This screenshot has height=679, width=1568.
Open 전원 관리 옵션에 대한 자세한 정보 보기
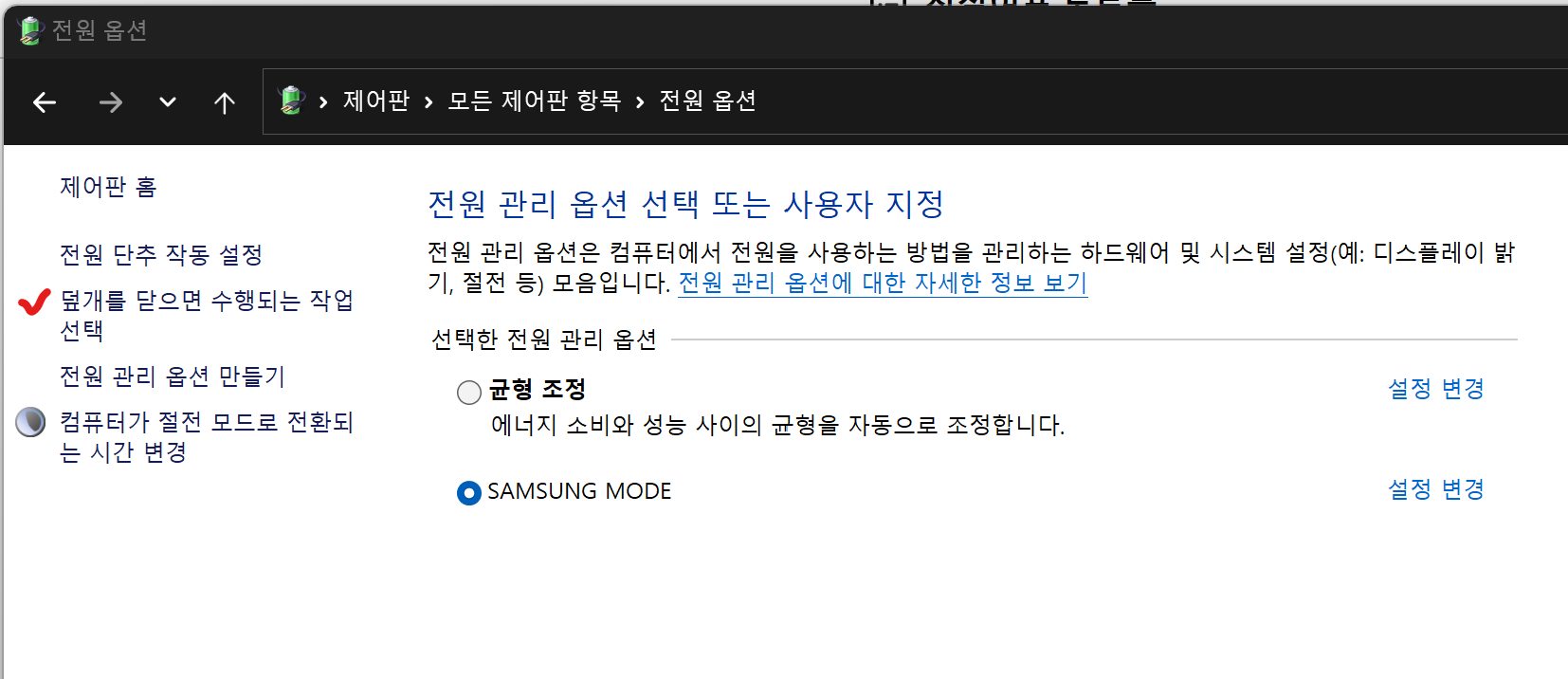pos(883,283)
